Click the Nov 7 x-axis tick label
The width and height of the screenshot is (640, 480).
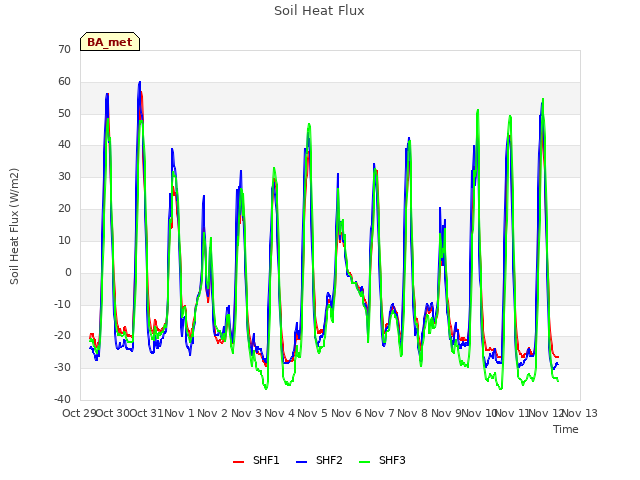[x=379, y=413]
